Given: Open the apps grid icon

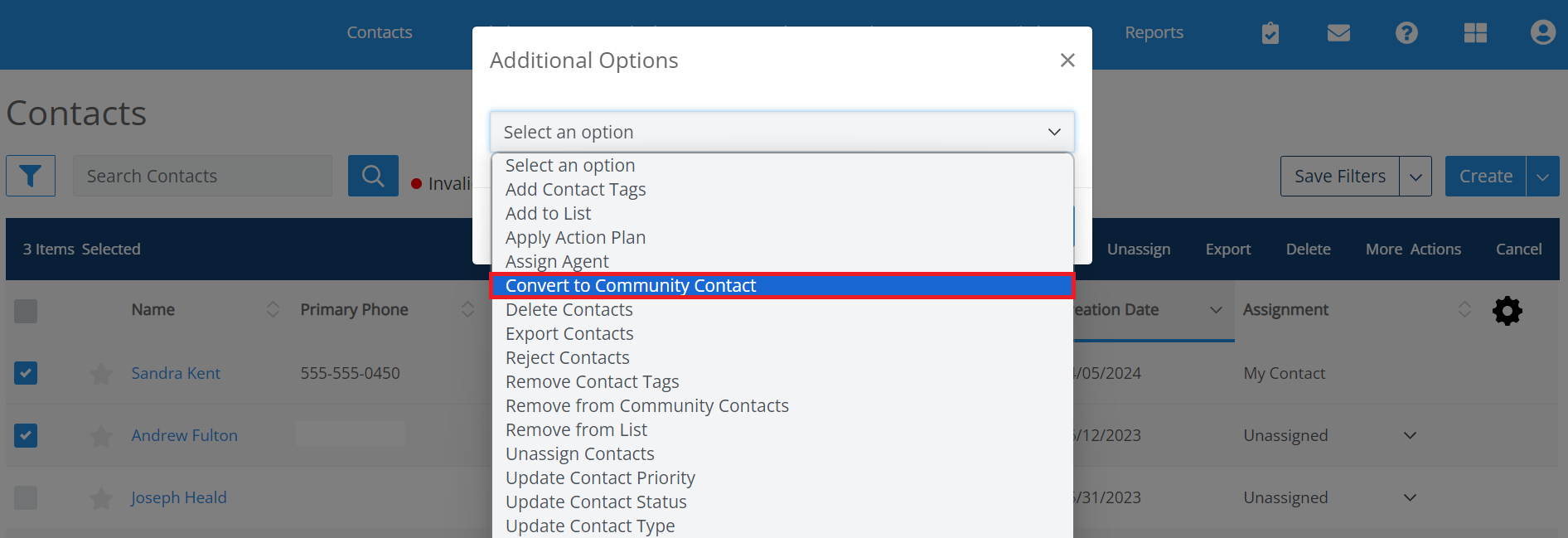Looking at the screenshot, I should (x=1475, y=32).
